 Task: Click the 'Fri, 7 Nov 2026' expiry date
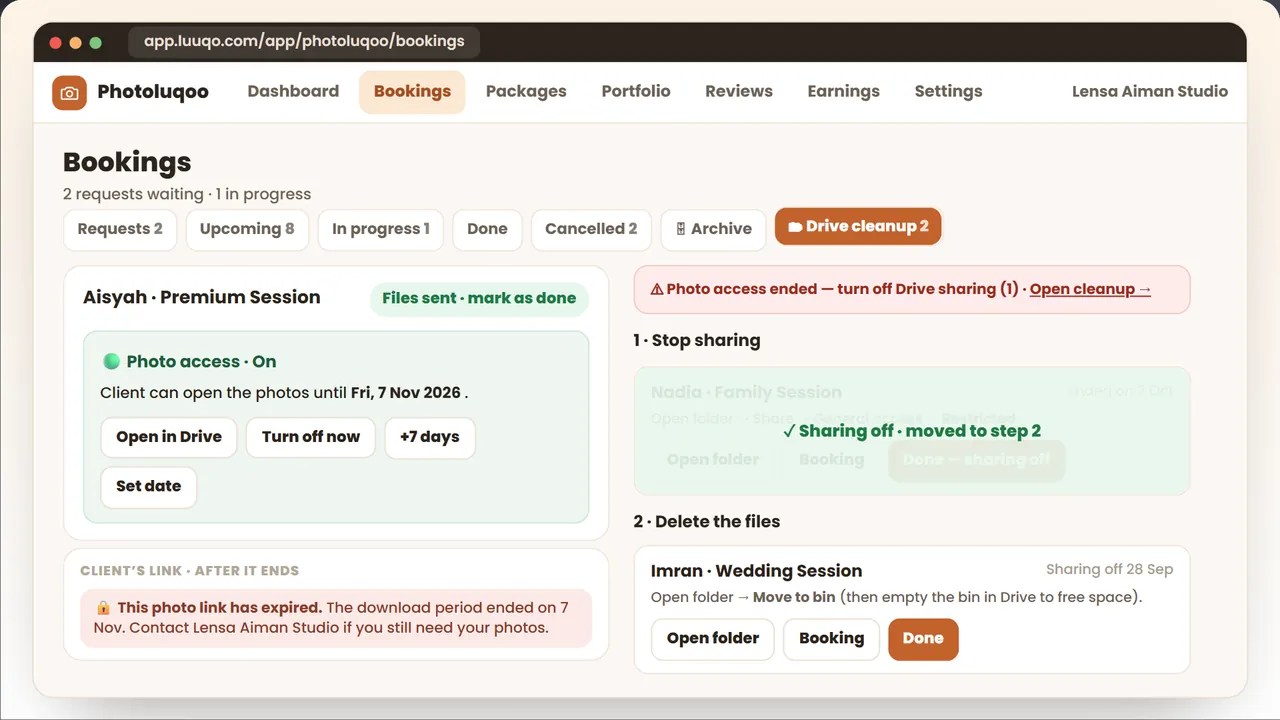[406, 393]
